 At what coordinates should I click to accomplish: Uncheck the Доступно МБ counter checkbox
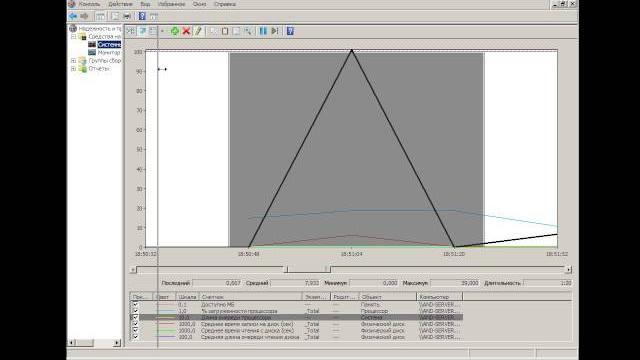coord(136,304)
